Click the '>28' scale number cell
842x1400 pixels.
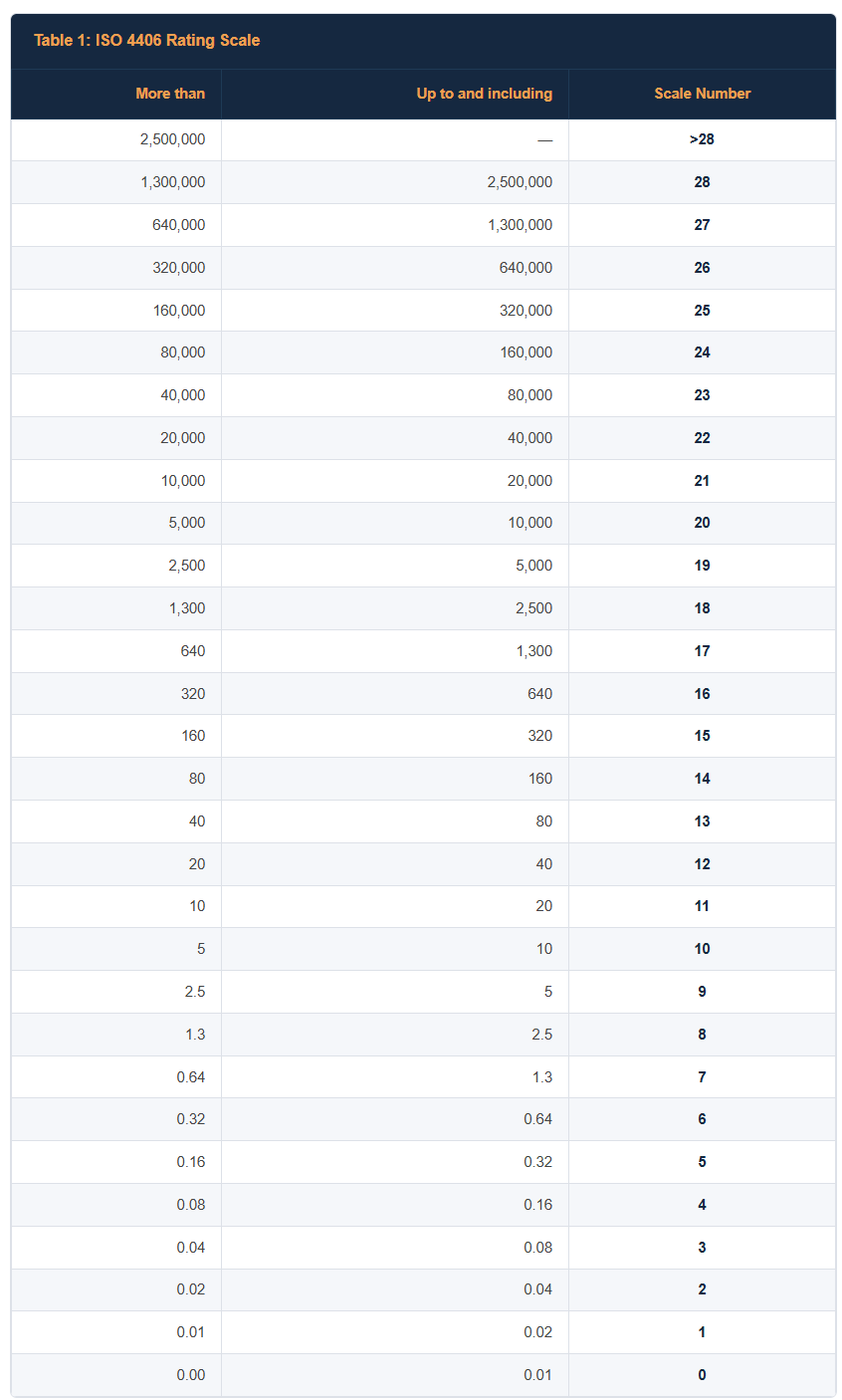pos(702,139)
